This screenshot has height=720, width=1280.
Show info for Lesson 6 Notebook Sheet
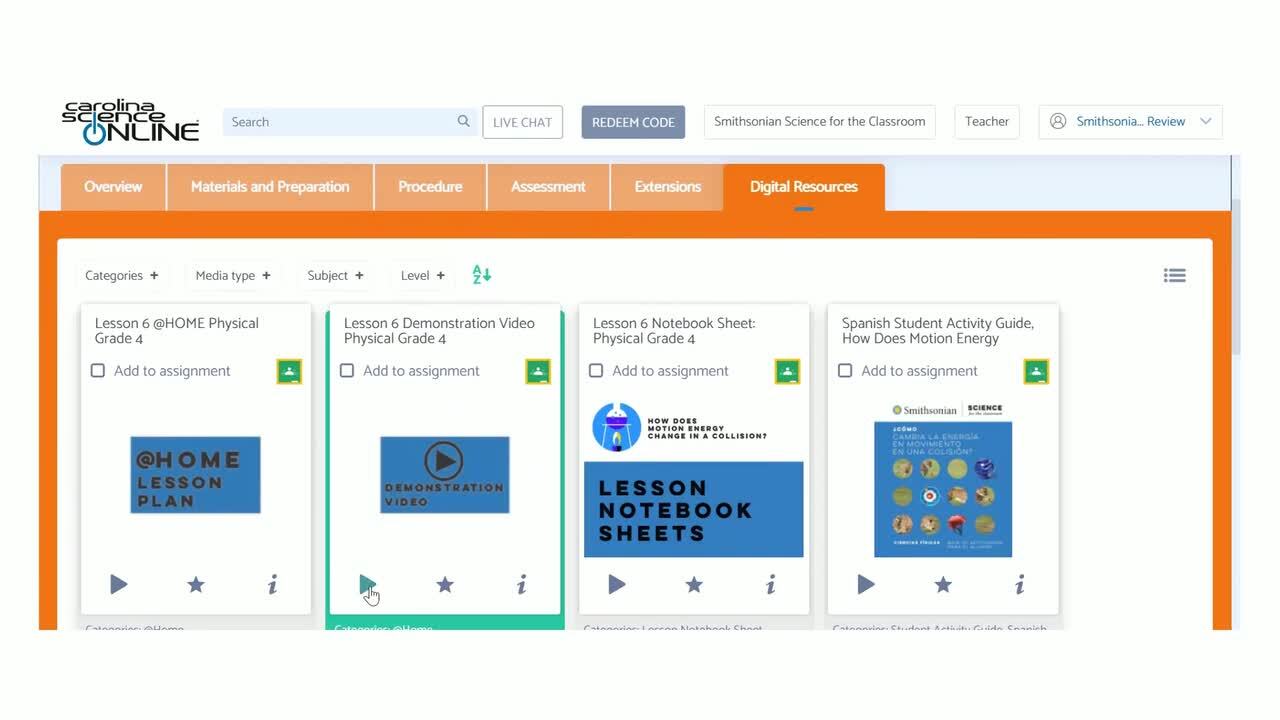pyautogui.click(x=771, y=584)
